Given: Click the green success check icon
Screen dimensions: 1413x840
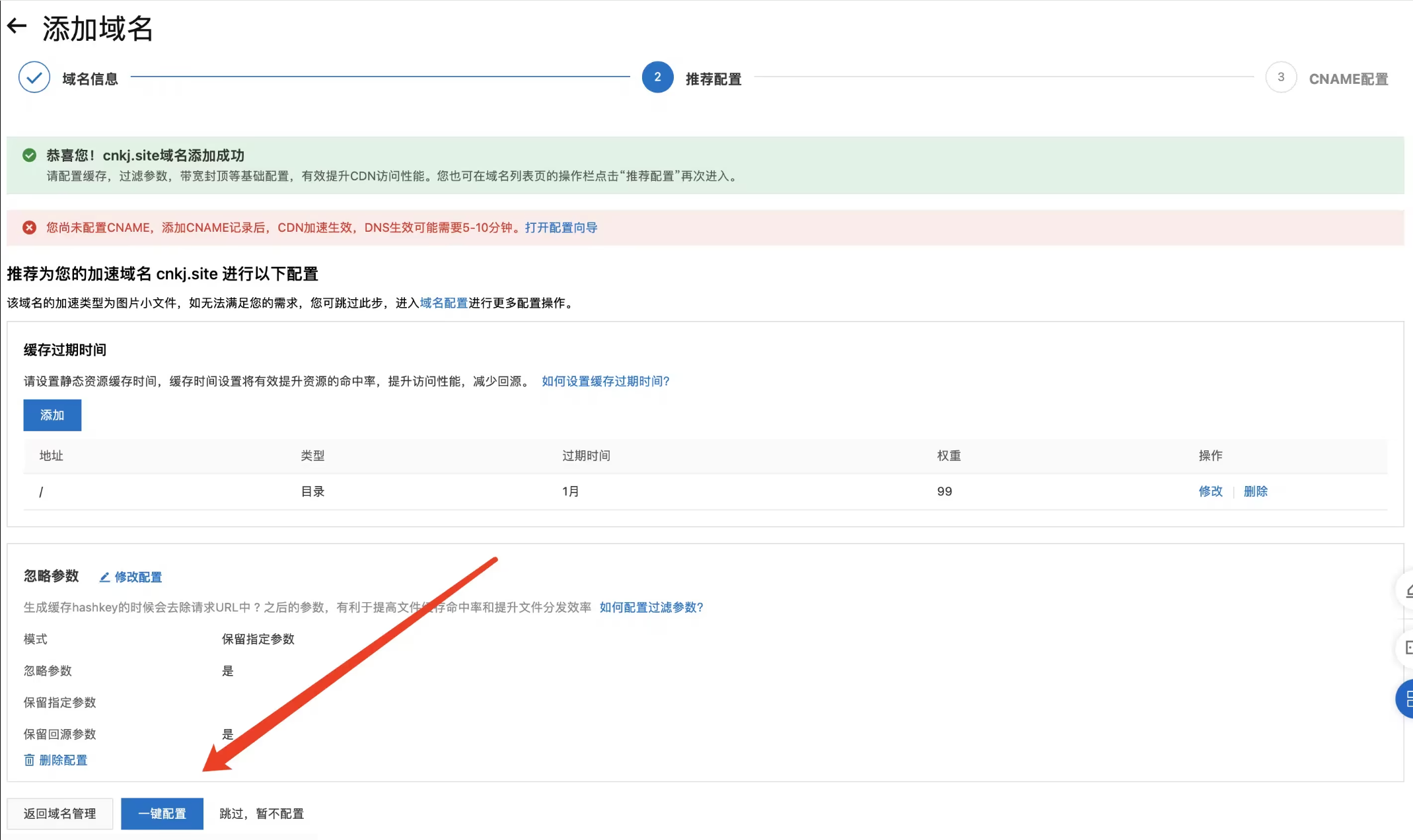Looking at the screenshot, I should pyautogui.click(x=29, y=155).
